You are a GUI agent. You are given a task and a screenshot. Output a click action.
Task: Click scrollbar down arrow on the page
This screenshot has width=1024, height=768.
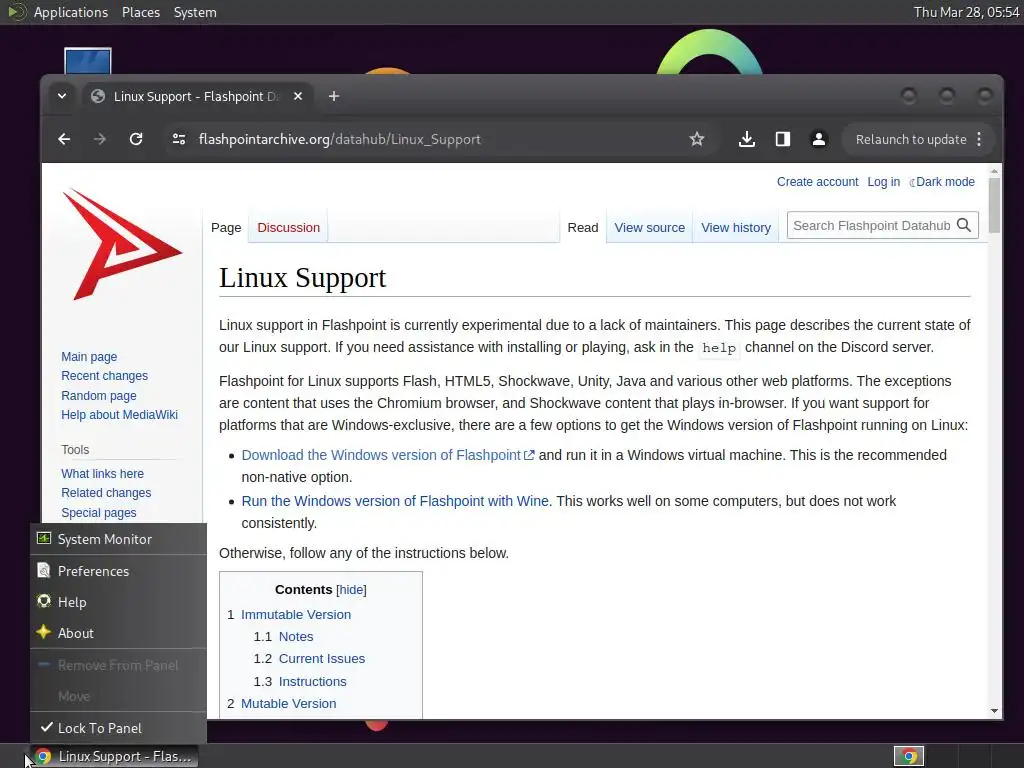point(994,711)
